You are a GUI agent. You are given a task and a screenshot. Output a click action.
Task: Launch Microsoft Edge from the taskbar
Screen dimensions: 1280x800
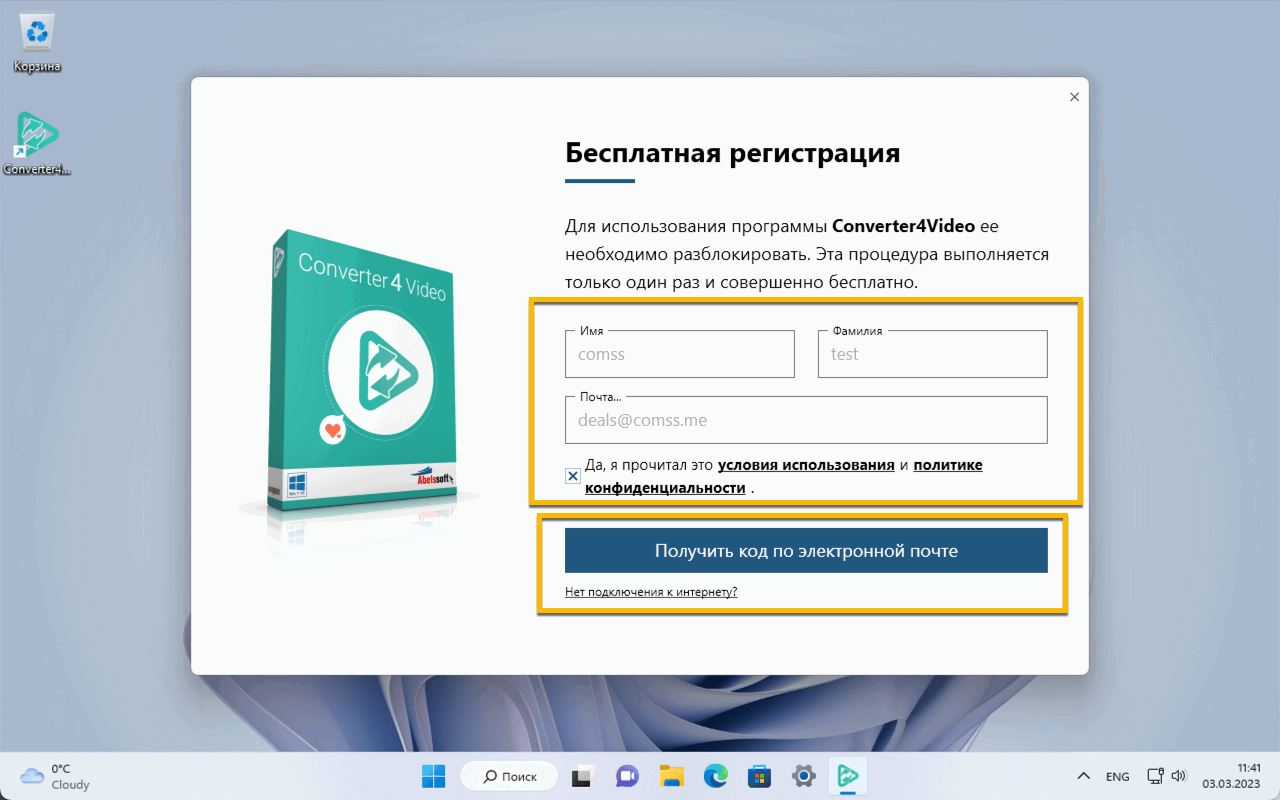[716, 775]
